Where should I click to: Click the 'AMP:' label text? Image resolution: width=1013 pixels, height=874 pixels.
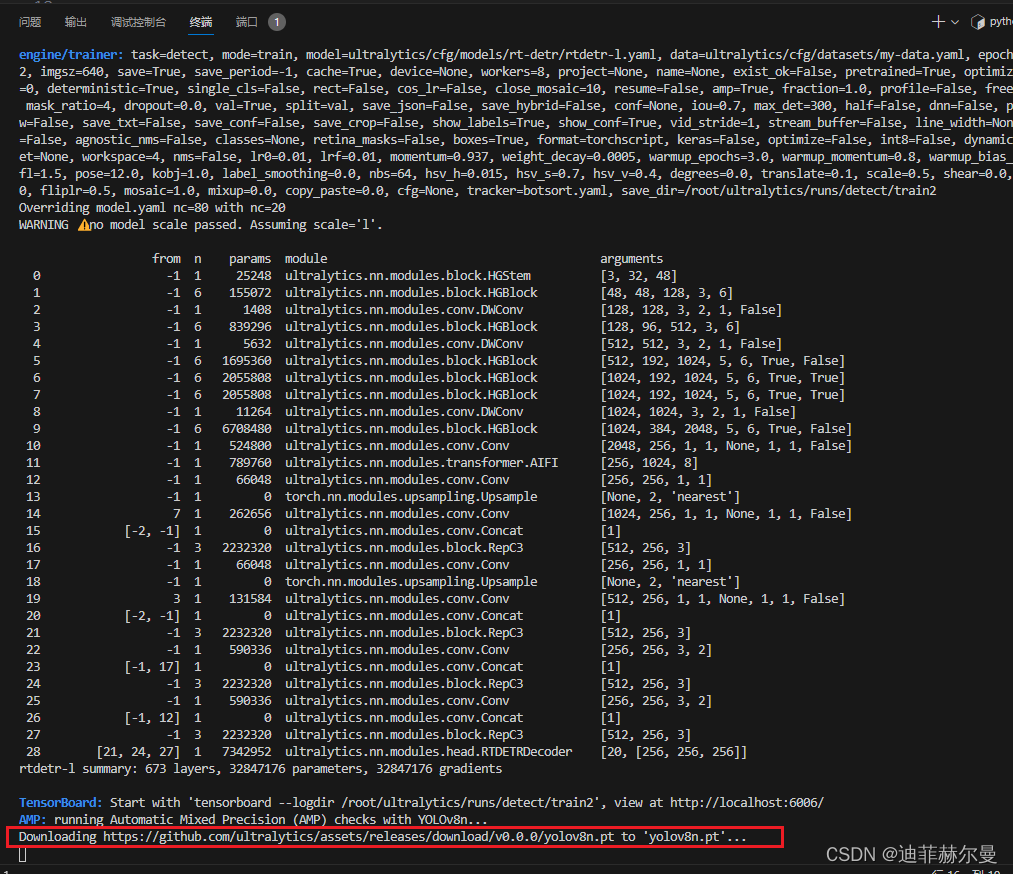[33, 819]
